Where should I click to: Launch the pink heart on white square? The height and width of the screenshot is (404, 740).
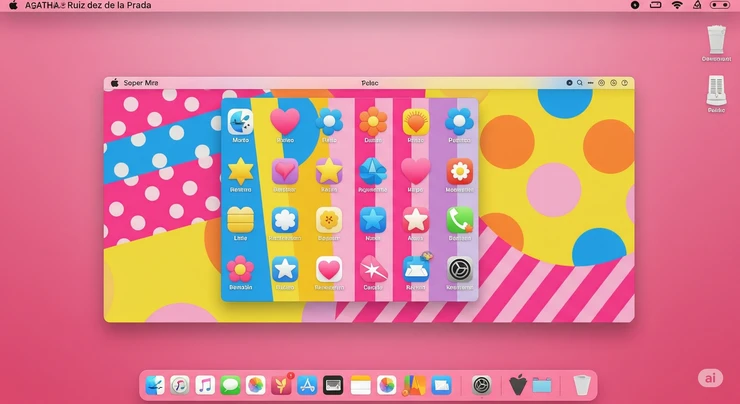(329, 269)
